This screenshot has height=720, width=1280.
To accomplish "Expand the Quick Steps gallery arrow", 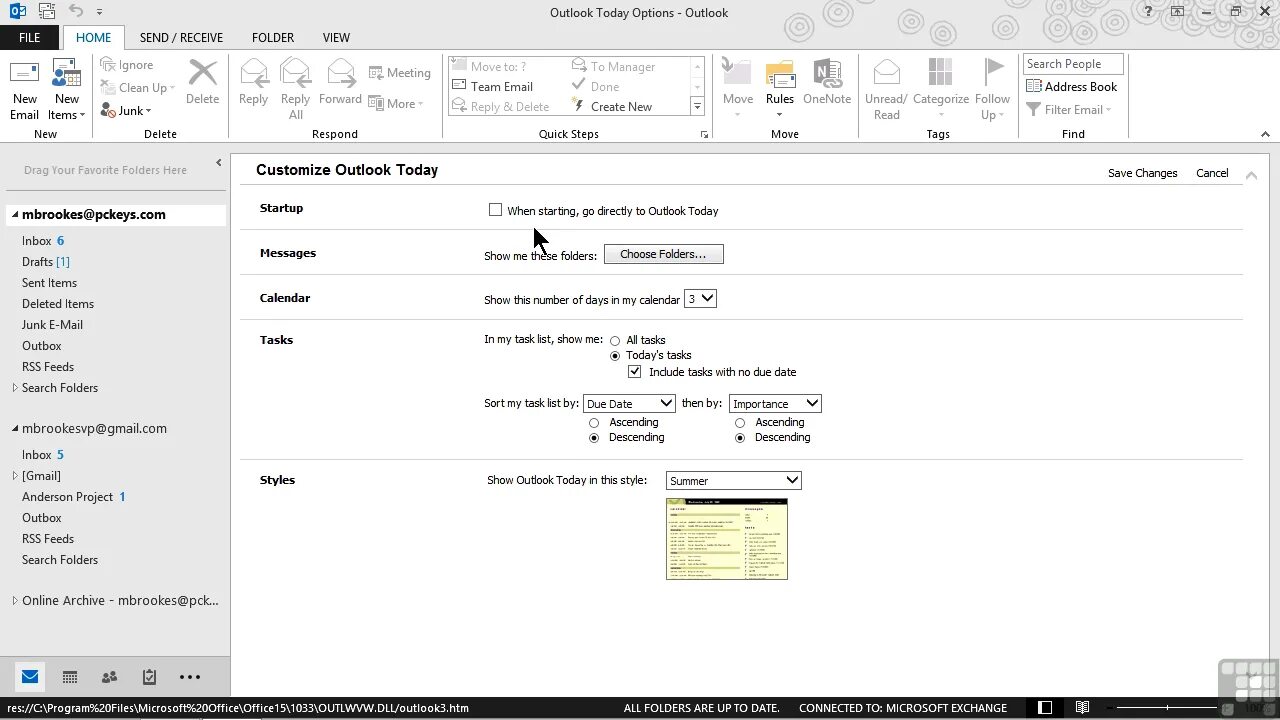I will pyautogui.click(x=697, y=107).
